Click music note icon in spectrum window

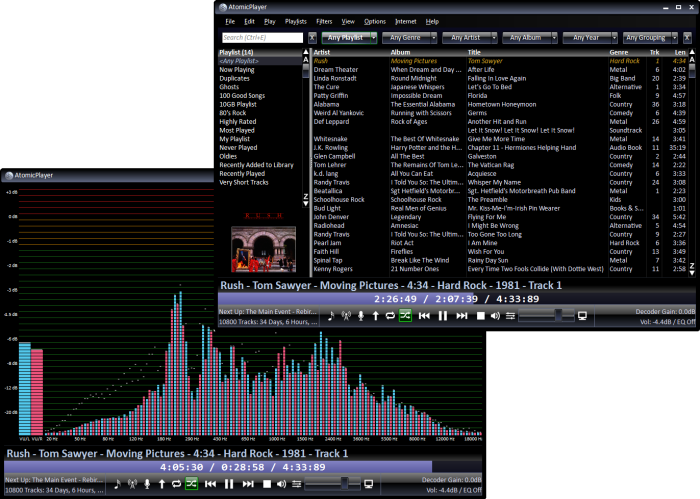tap(117, 484)
